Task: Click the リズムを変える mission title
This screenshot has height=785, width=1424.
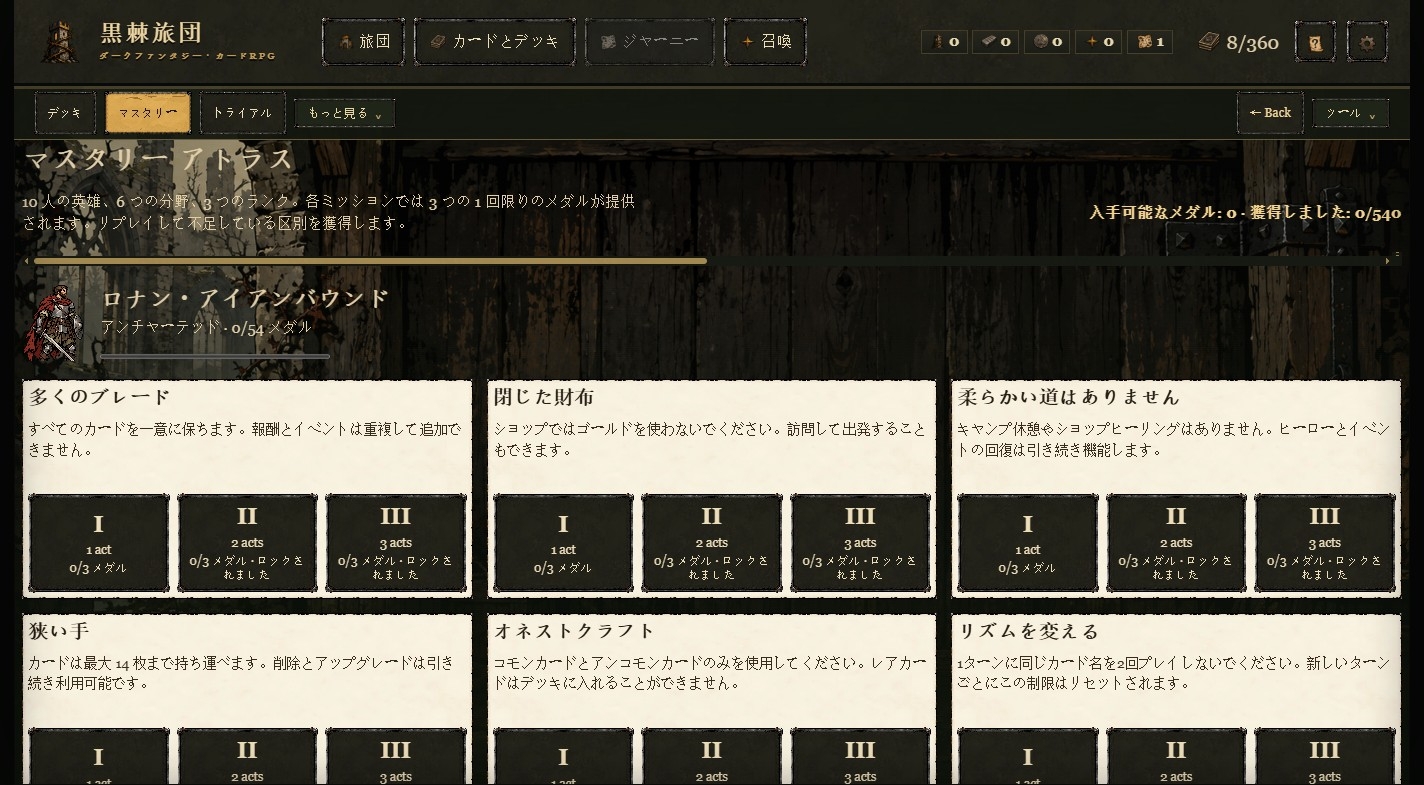Action: click(1028, 631)
